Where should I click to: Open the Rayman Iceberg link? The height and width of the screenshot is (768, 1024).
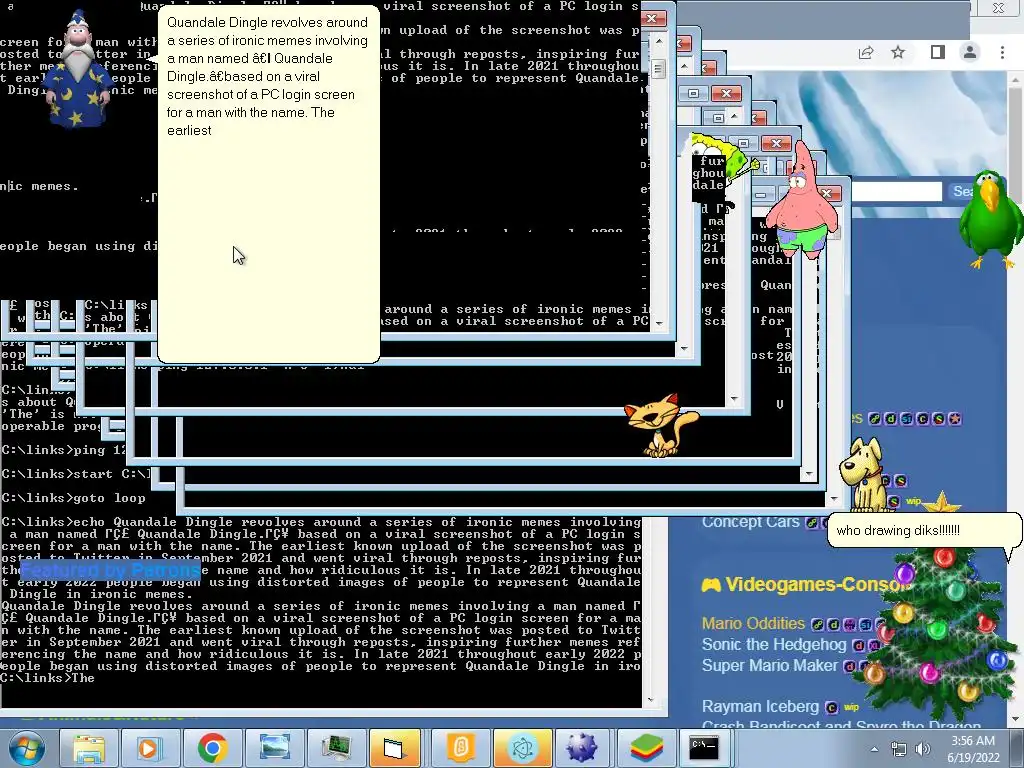pyautogui.click(x=760, y=707)
